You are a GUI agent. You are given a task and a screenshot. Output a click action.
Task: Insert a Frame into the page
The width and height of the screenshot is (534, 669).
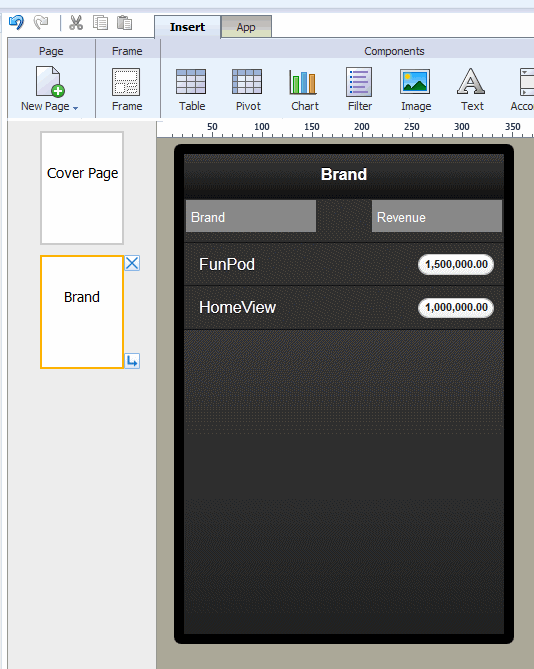point(127,90)
